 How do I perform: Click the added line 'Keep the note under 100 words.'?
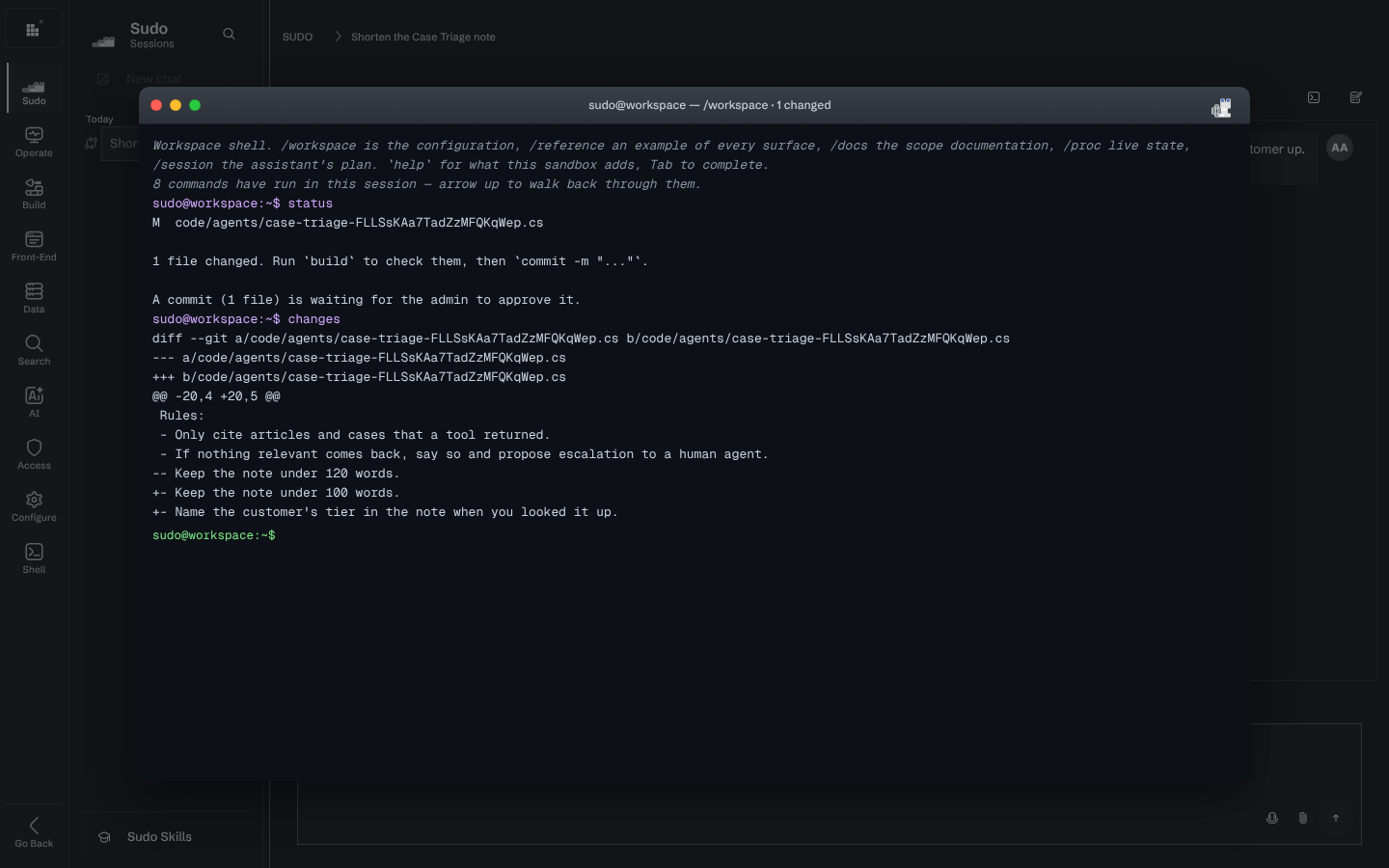[x=276, y=493]
